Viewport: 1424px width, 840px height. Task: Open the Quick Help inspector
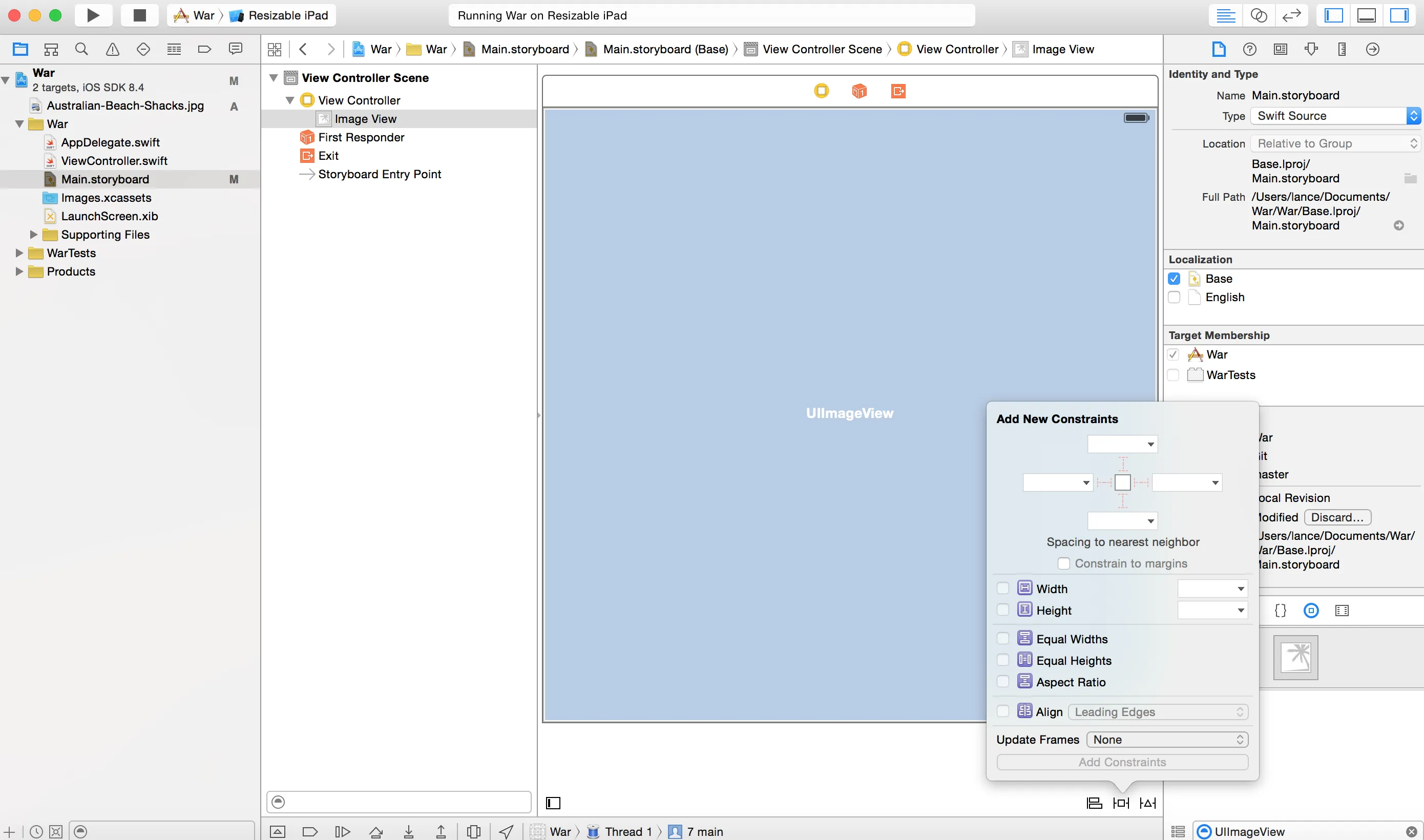click(1249, 49)
